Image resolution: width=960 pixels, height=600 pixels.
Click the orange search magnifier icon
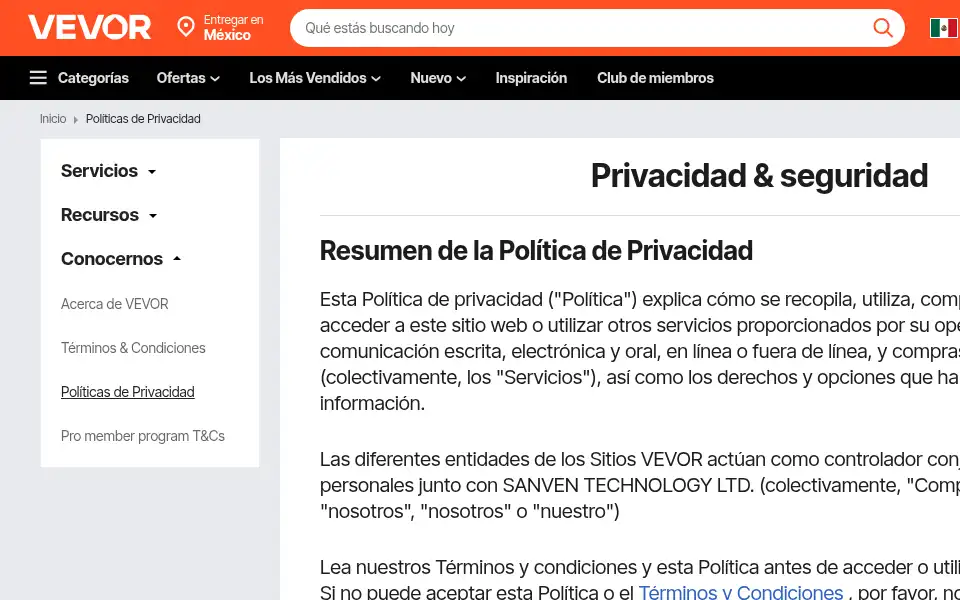pos(882,28)
